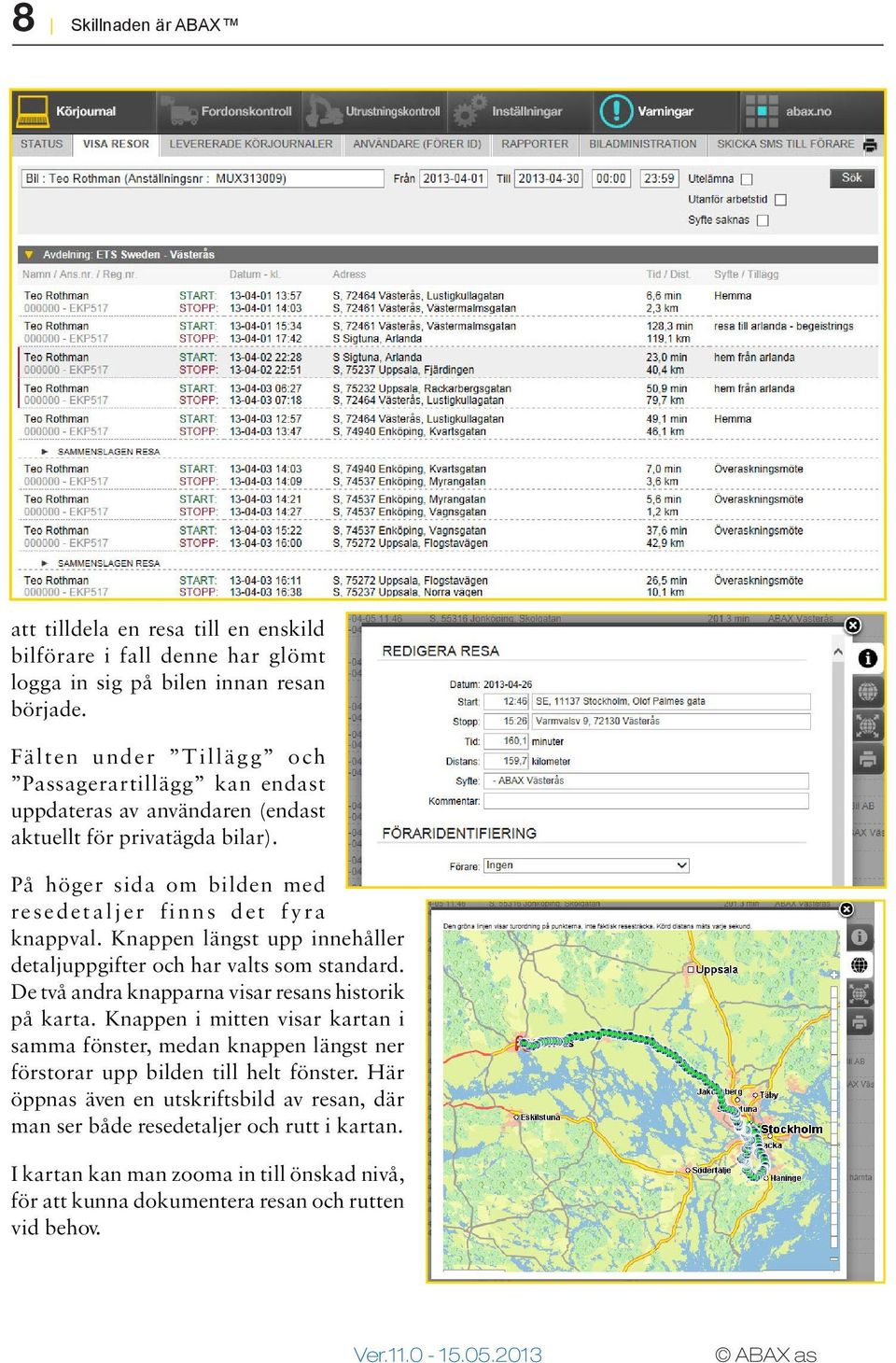Screen dimensions: 896x1363
Task: Select info icon in the map dialog
Action: pos(860,936)
